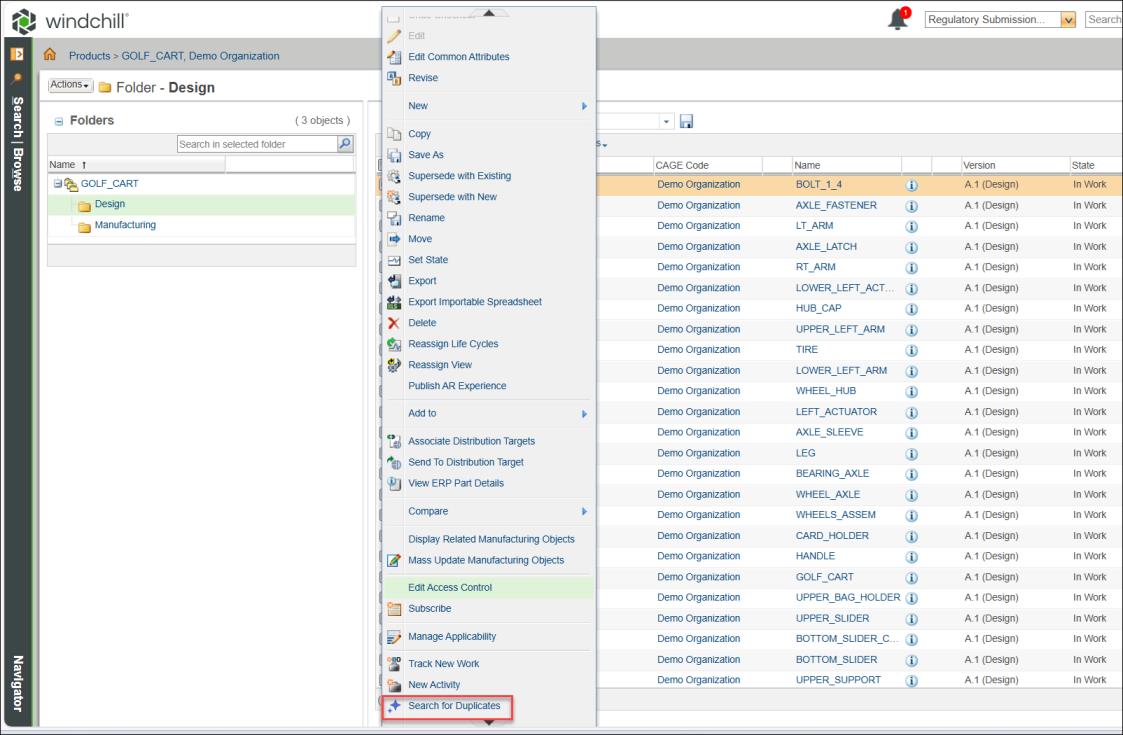
Task: Open the BEARING_AXLE part link
Action: pyautogui.click(x=832, y=474)
